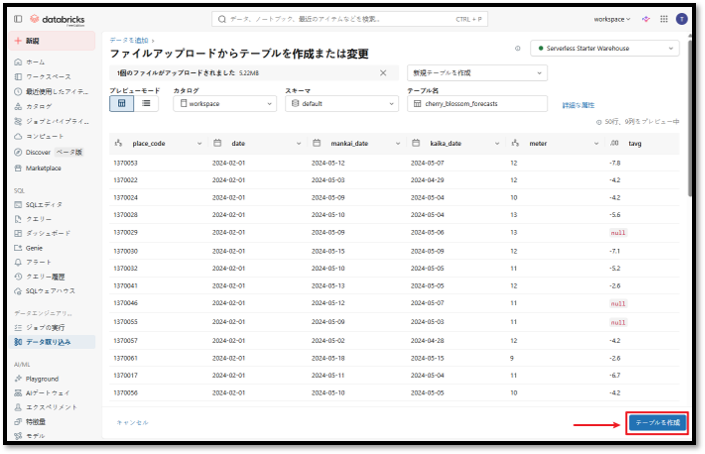705x454 pixels.
Task: Open the catalog dropdown showing workspace
Action: pos(224,103)
